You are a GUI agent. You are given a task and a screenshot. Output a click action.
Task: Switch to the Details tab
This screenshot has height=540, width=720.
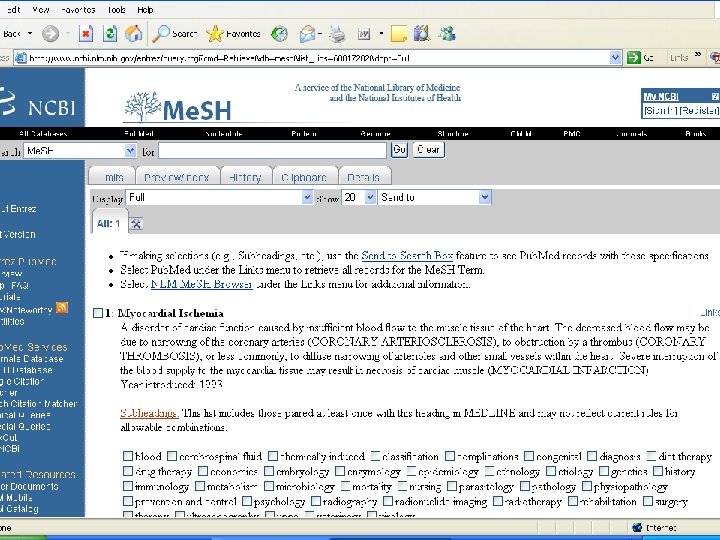pyautogui.click(x=364, y=177)
